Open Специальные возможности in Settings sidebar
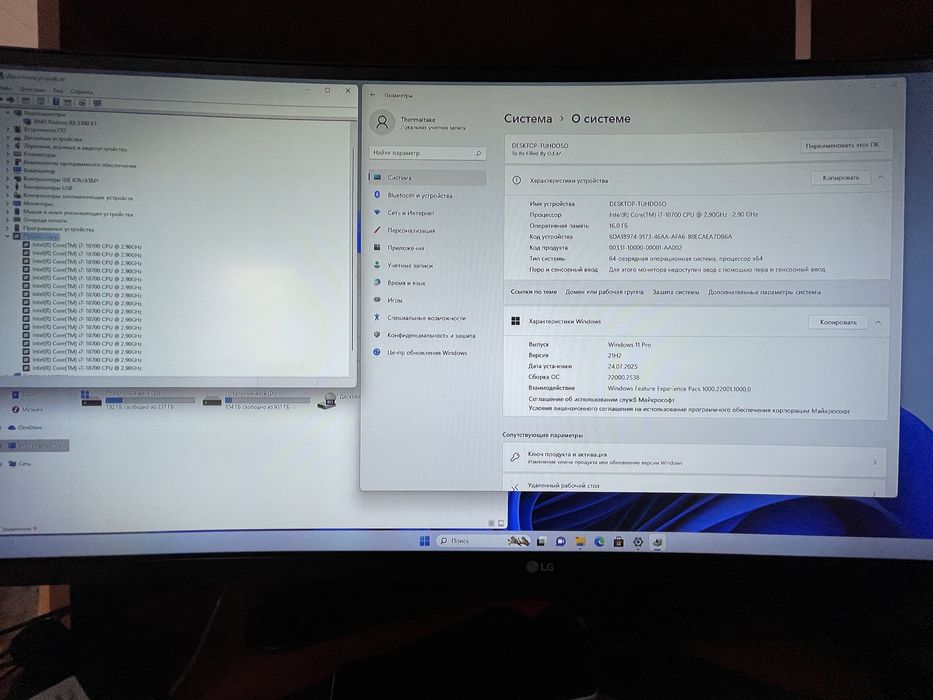Screen dimensions: 933x700 pos(427,318)
